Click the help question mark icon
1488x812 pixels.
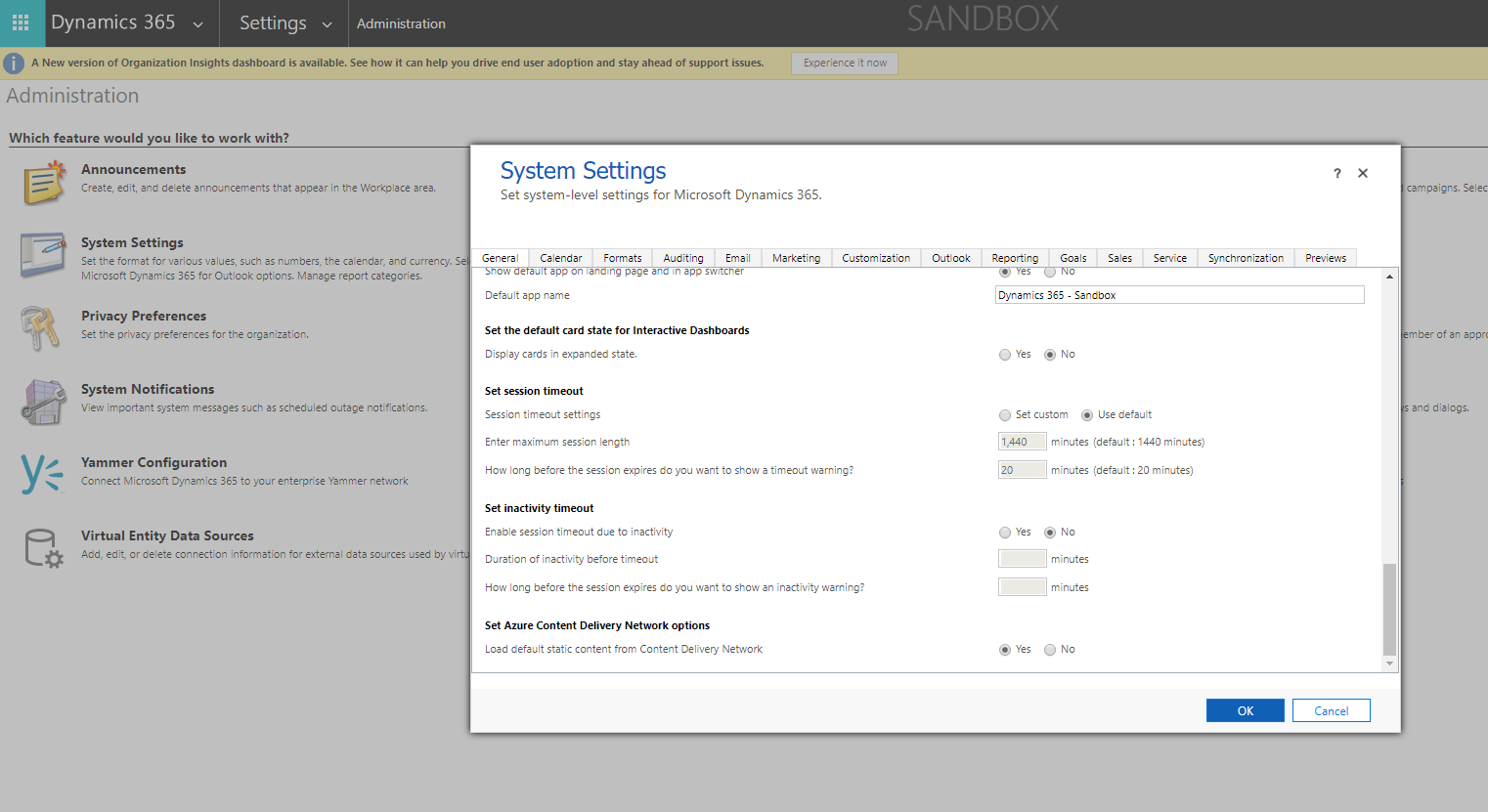[x=1336, y=174]
